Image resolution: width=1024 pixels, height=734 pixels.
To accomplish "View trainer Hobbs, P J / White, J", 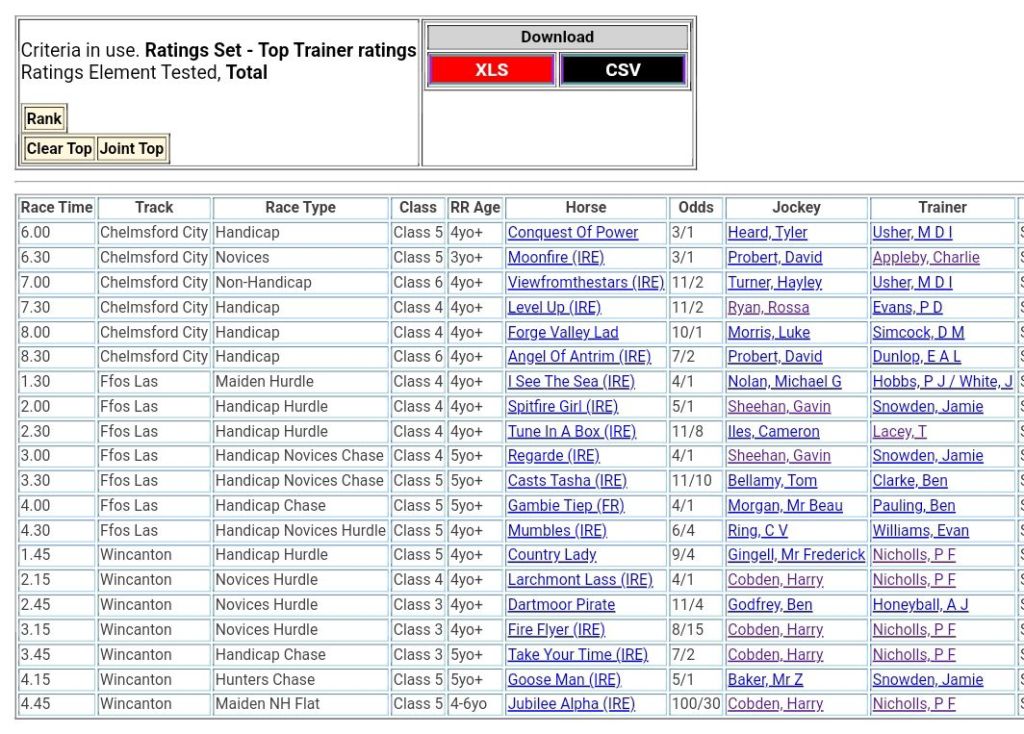I will [942, 382].
